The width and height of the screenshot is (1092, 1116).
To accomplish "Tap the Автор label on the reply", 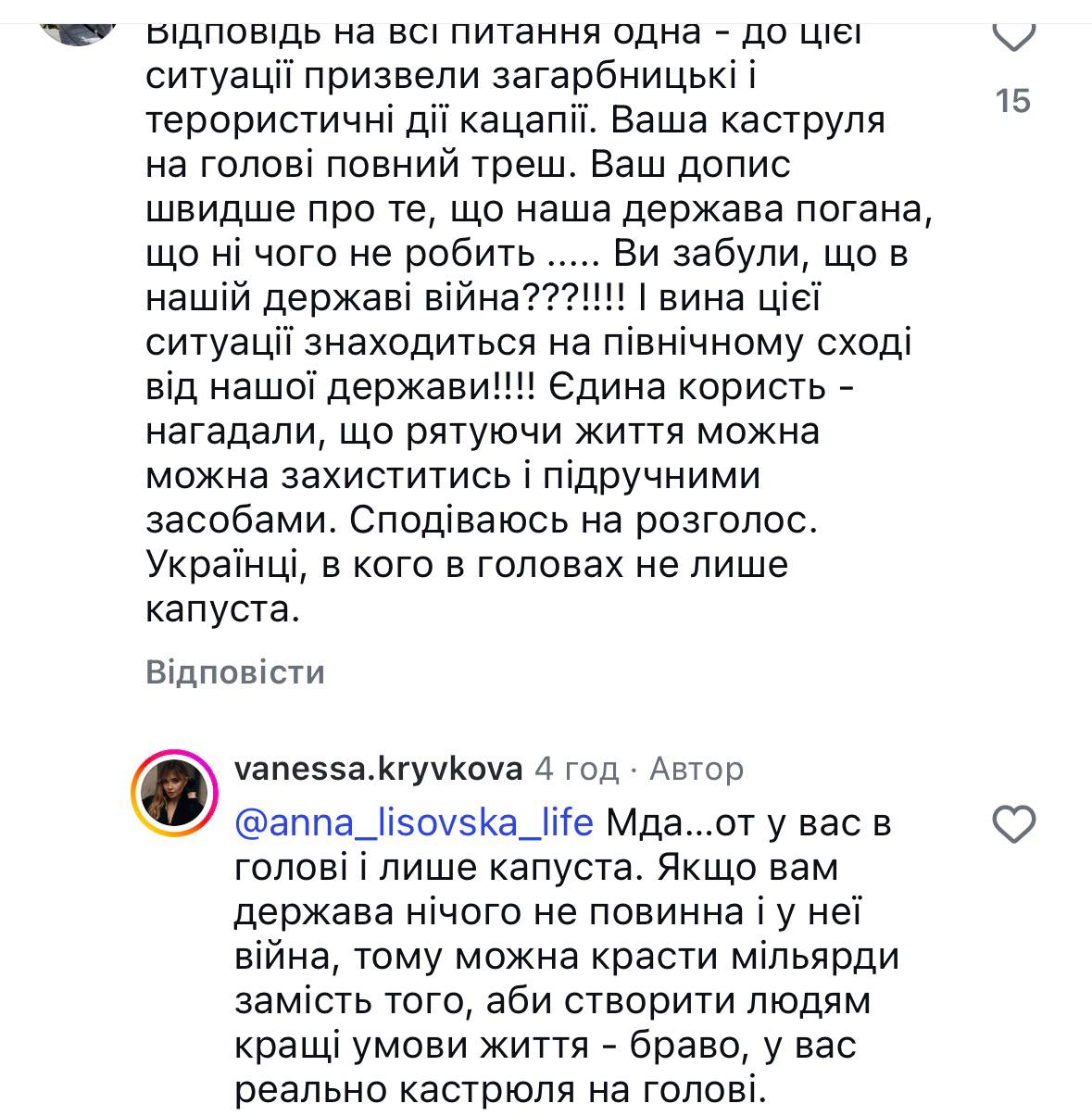I will click(697, 769).
